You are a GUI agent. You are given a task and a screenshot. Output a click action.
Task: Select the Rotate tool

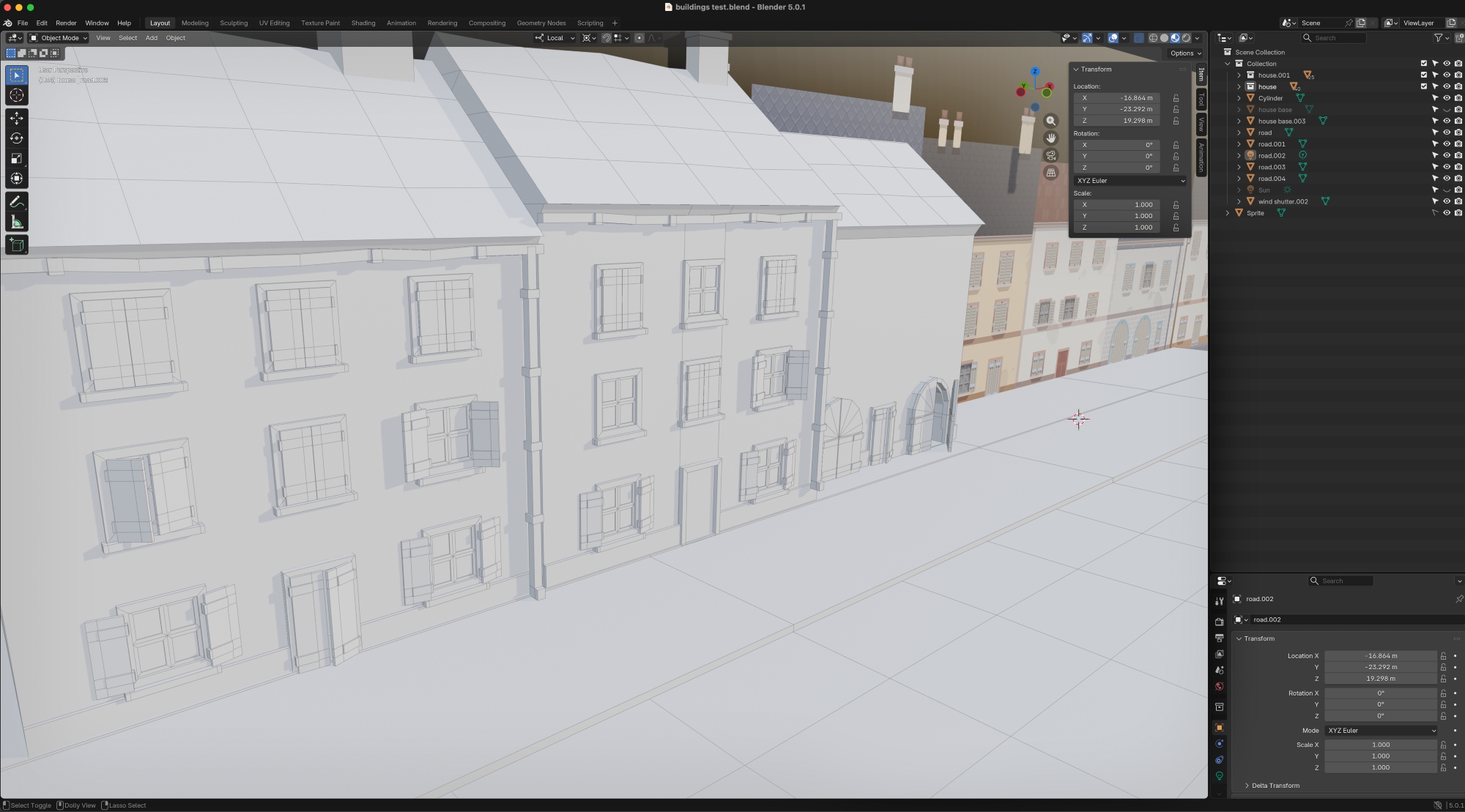tap(17, 138)
